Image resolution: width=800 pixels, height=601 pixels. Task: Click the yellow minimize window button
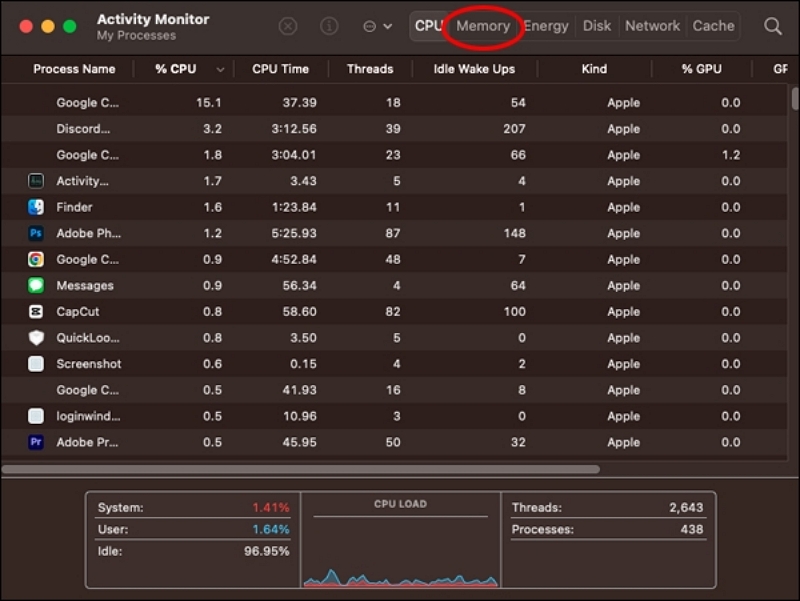coord(48,26)
